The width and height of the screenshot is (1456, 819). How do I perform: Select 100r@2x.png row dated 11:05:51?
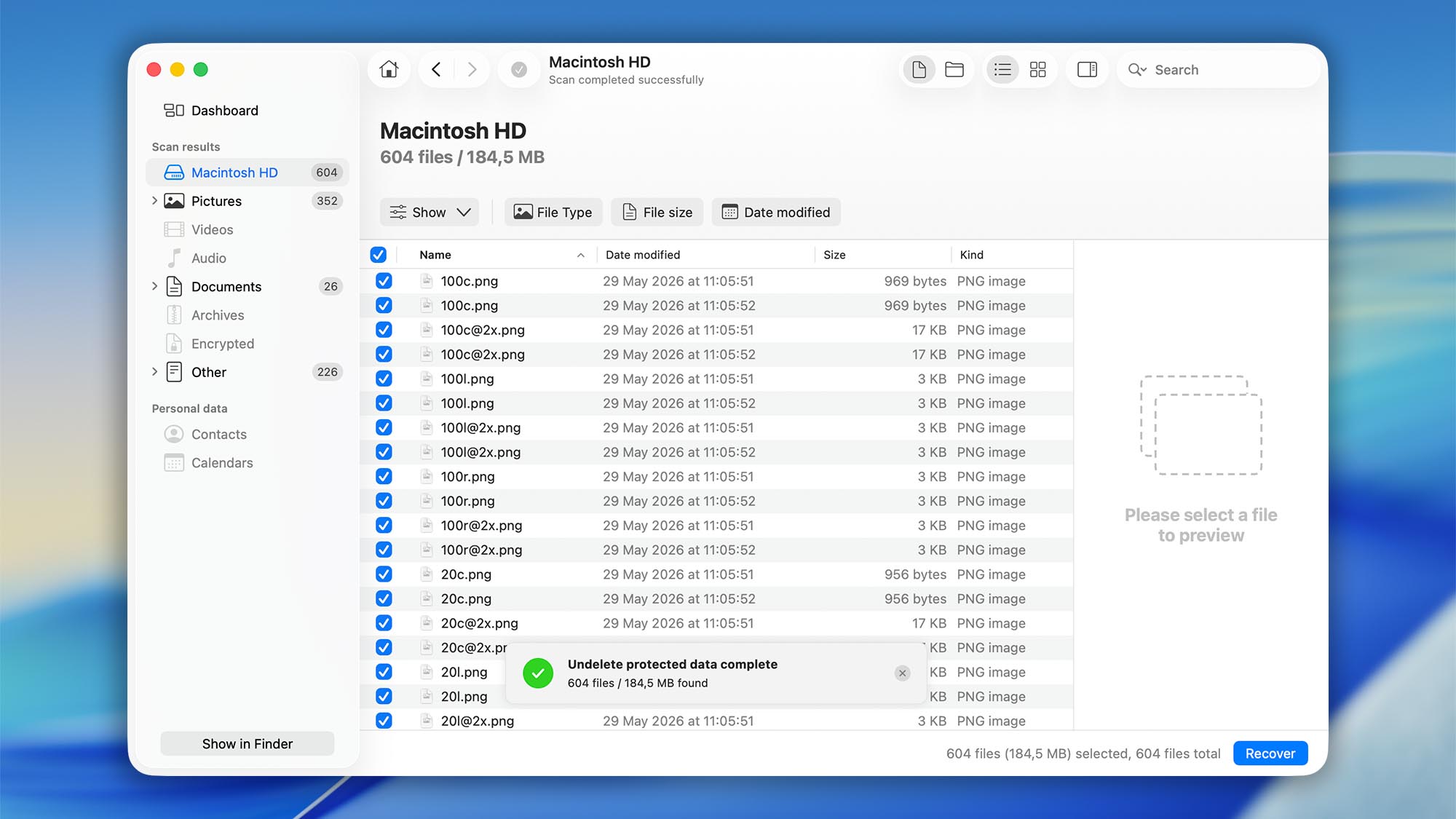pyautogui.click(x=717, y=526)
